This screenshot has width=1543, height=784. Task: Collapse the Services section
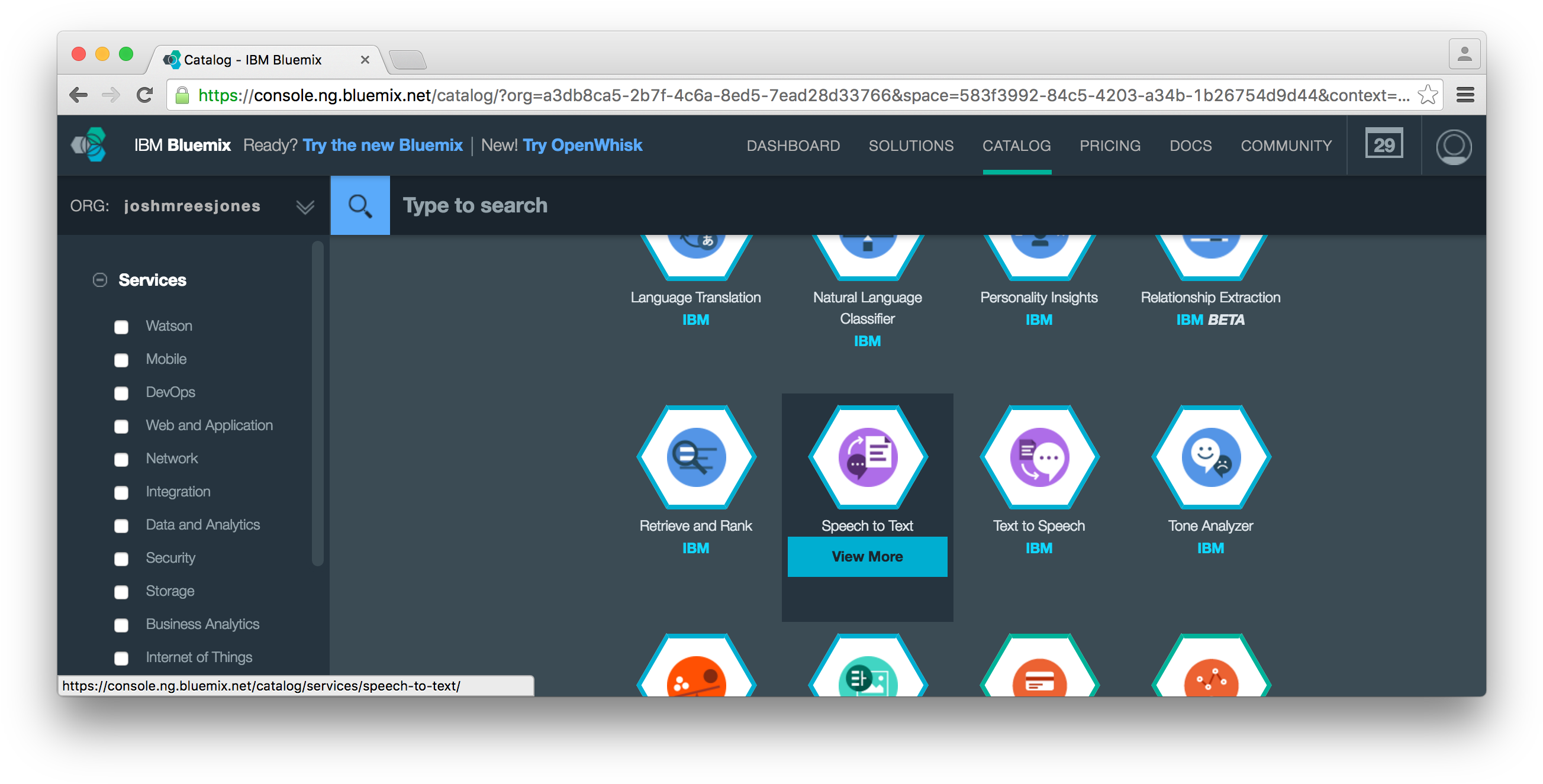100,280
